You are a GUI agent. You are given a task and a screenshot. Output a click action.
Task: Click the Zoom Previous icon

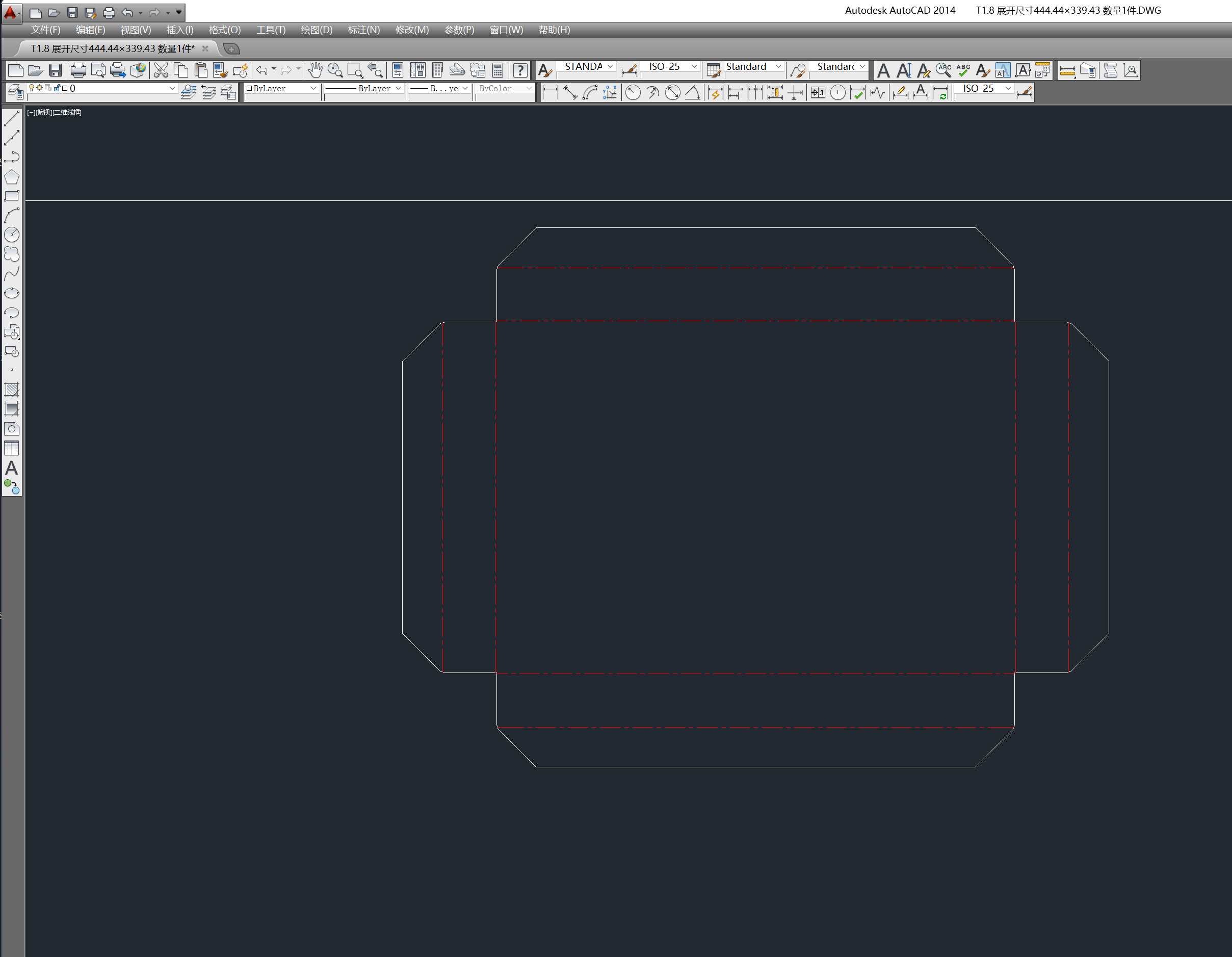click(375, 70)
